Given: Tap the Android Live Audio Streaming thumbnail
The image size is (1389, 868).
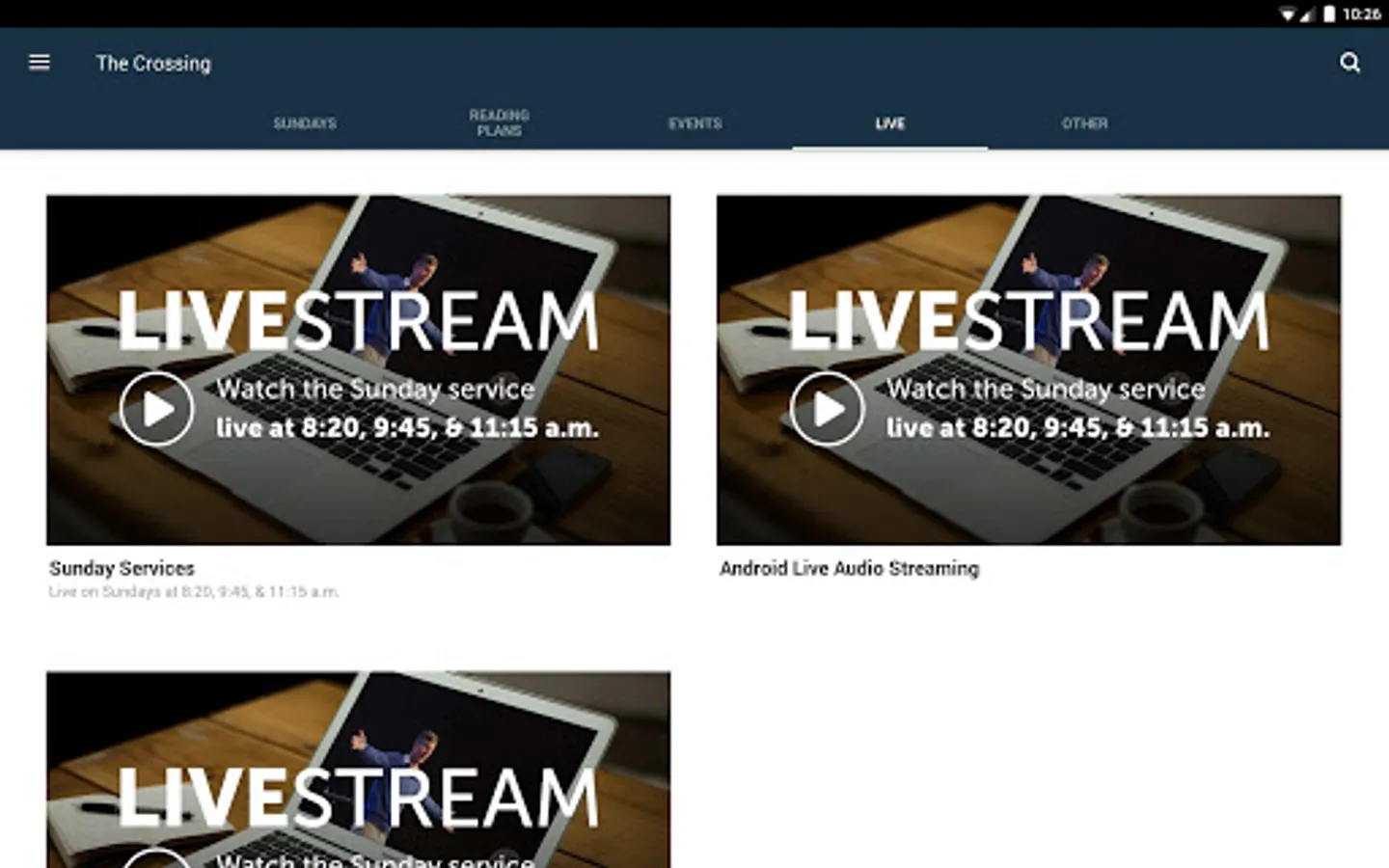Looking at the screenshot, I should click(x=1028, y=370).
